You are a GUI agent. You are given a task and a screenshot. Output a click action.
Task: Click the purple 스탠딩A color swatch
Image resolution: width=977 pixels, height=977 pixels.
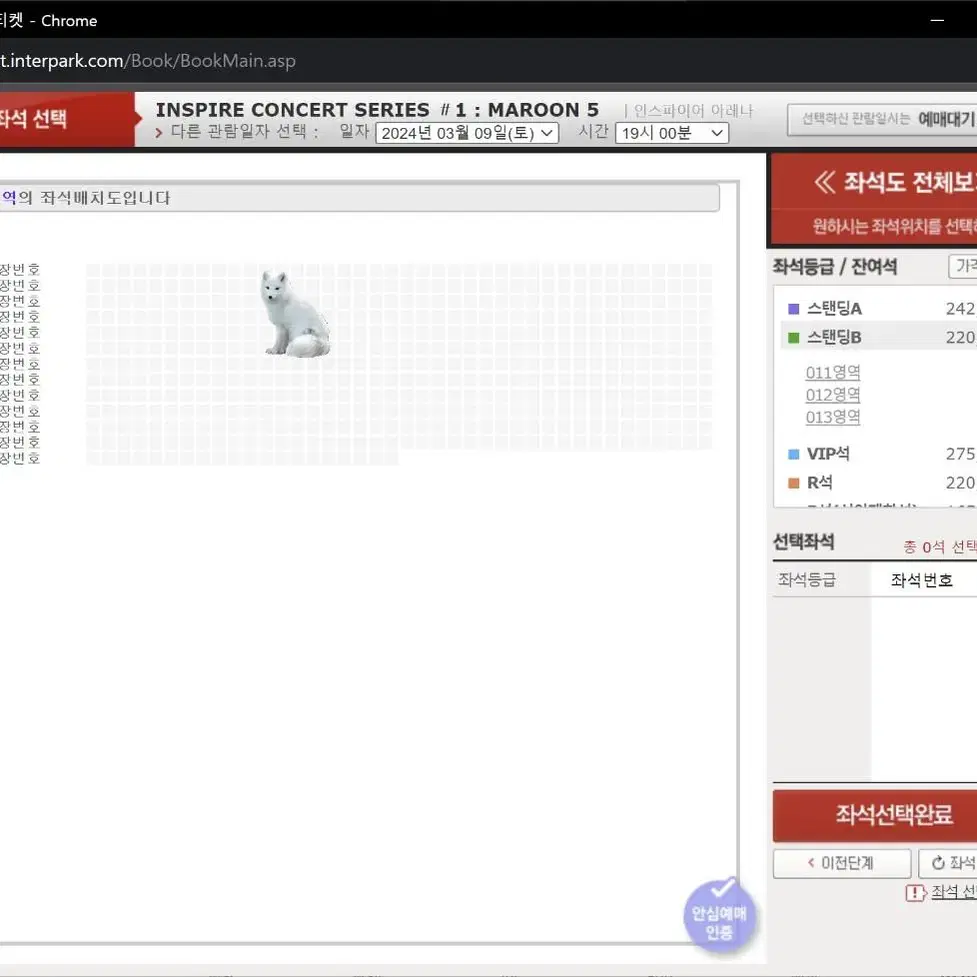[793, 309]
